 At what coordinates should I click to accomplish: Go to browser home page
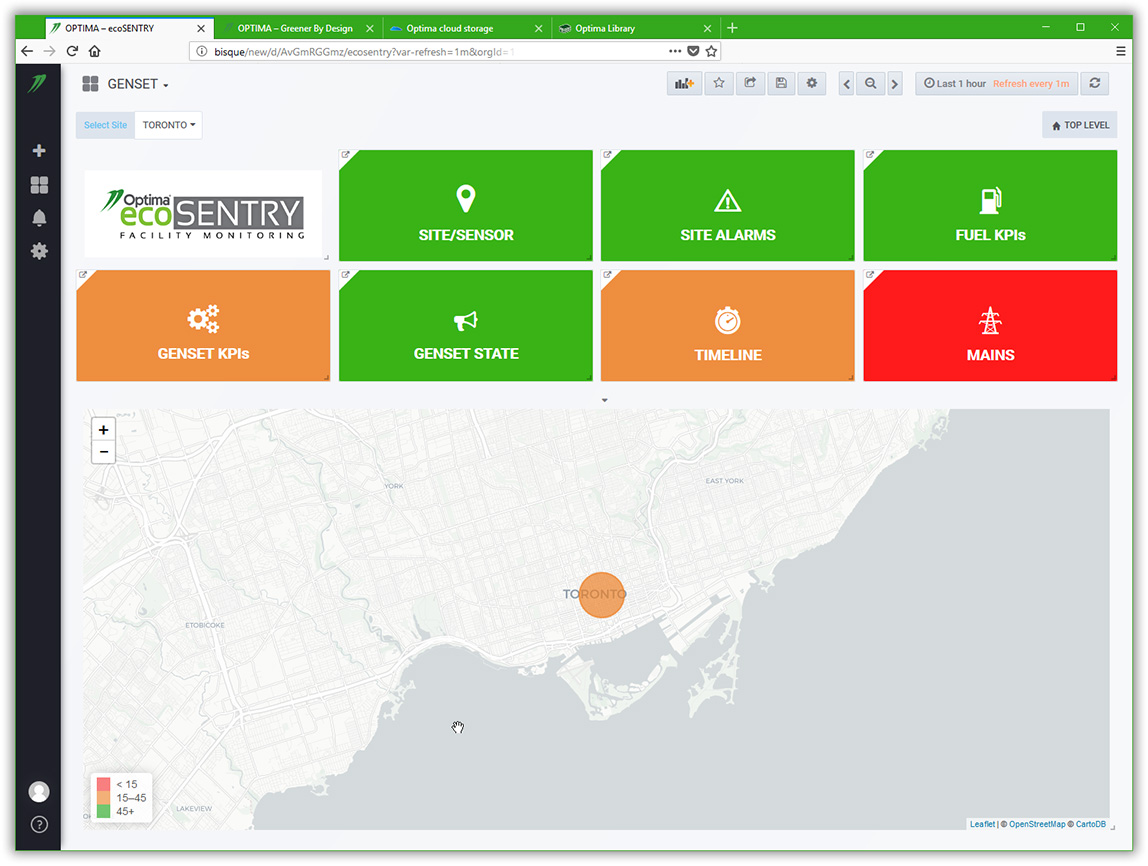coord(94,51)
